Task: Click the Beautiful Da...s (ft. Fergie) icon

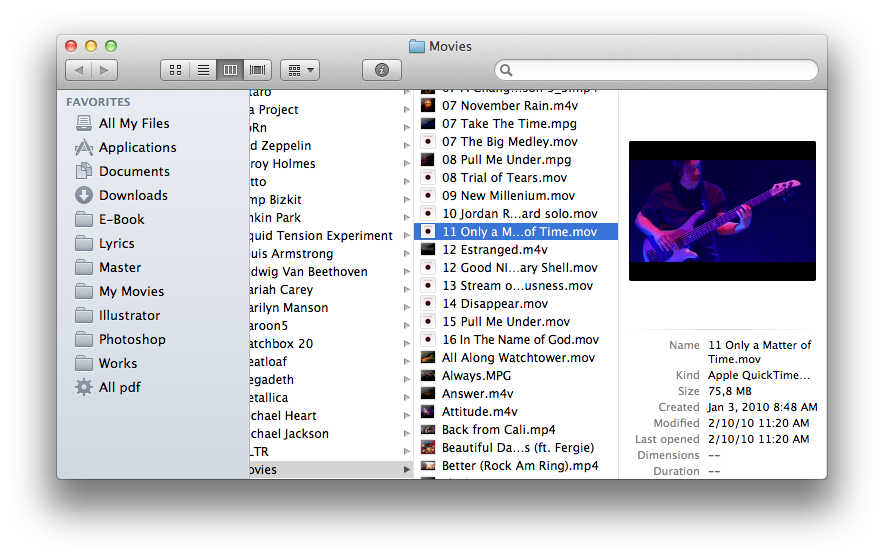Action: point(428,448)
